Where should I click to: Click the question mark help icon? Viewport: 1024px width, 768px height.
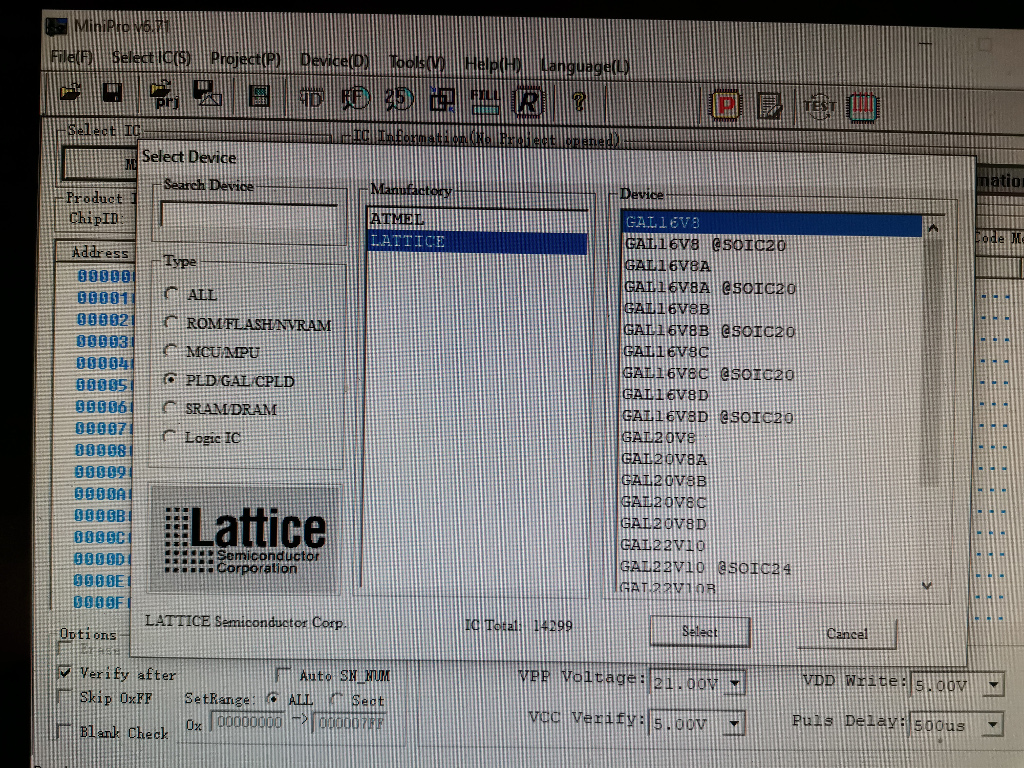(x=578, y=101)
